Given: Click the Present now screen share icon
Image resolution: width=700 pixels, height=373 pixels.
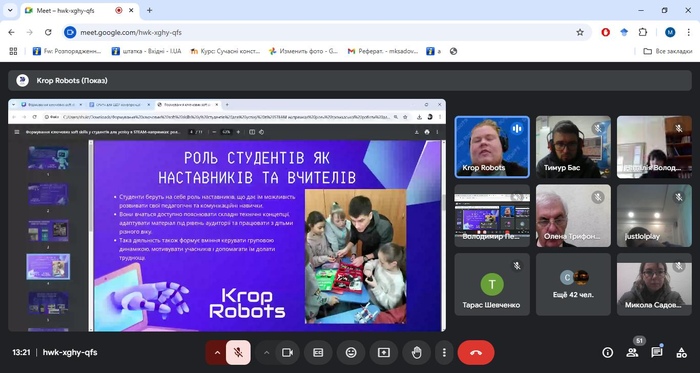Looking at the screenshot, I should tap(383, 352).
